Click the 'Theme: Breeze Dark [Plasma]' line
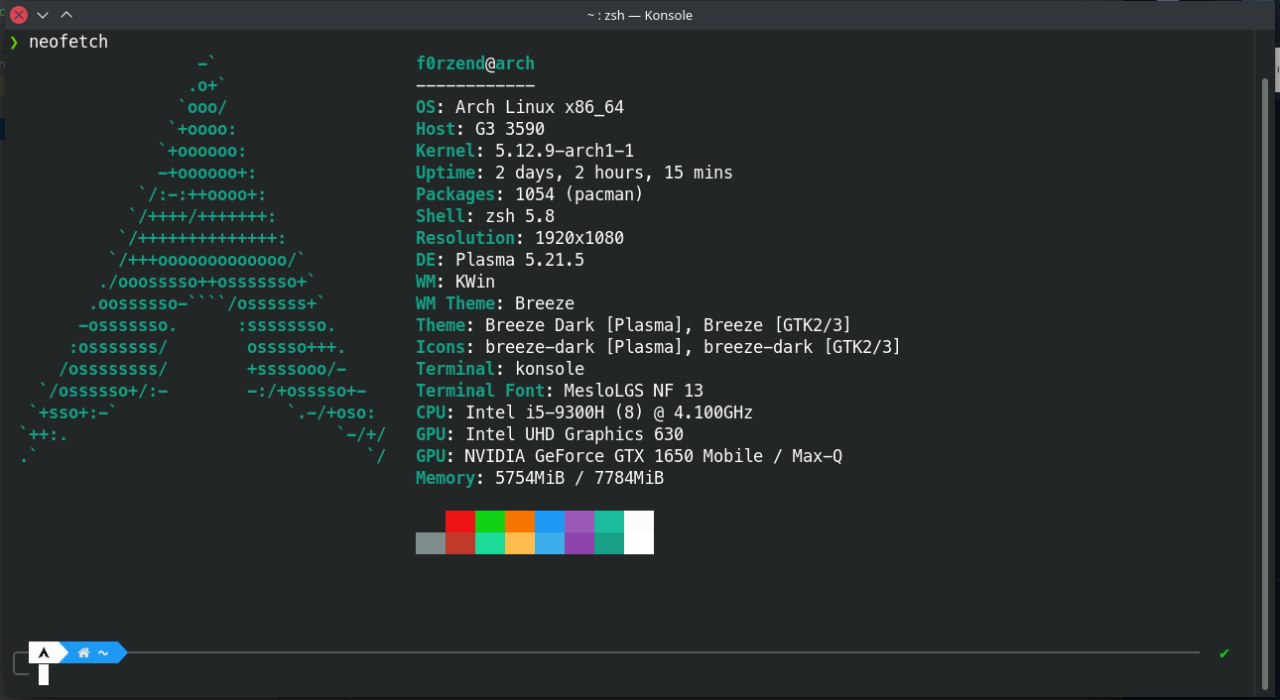 [634, 325]
